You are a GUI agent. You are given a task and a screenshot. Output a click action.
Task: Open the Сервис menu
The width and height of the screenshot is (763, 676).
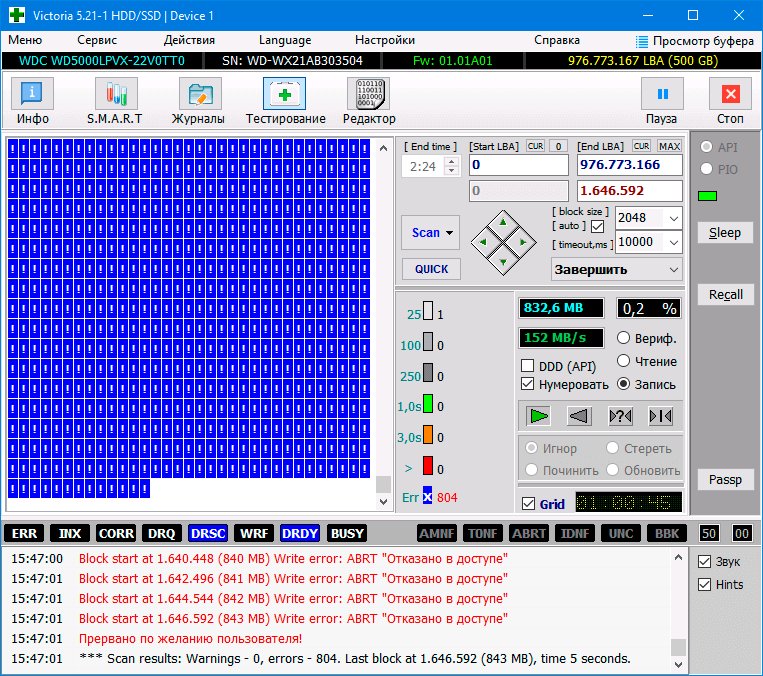click(x=96, y=41)
